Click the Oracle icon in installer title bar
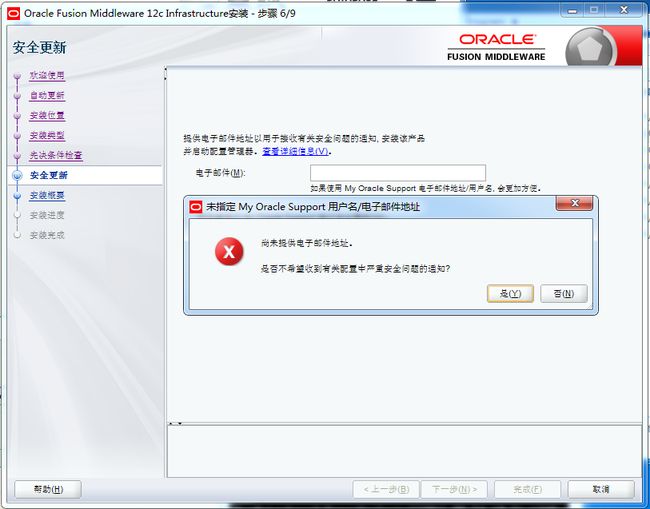The width and height of the screenshot is (650, 509). pos(13,14)
